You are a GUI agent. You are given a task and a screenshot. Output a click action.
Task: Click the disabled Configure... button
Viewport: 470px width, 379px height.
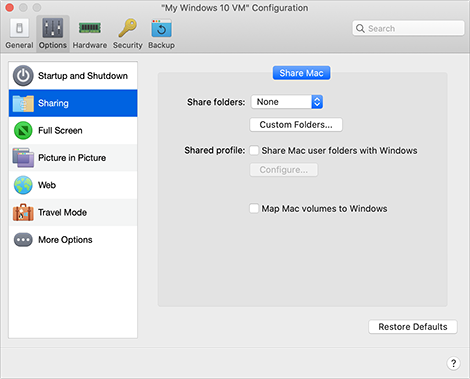point(284,170)
